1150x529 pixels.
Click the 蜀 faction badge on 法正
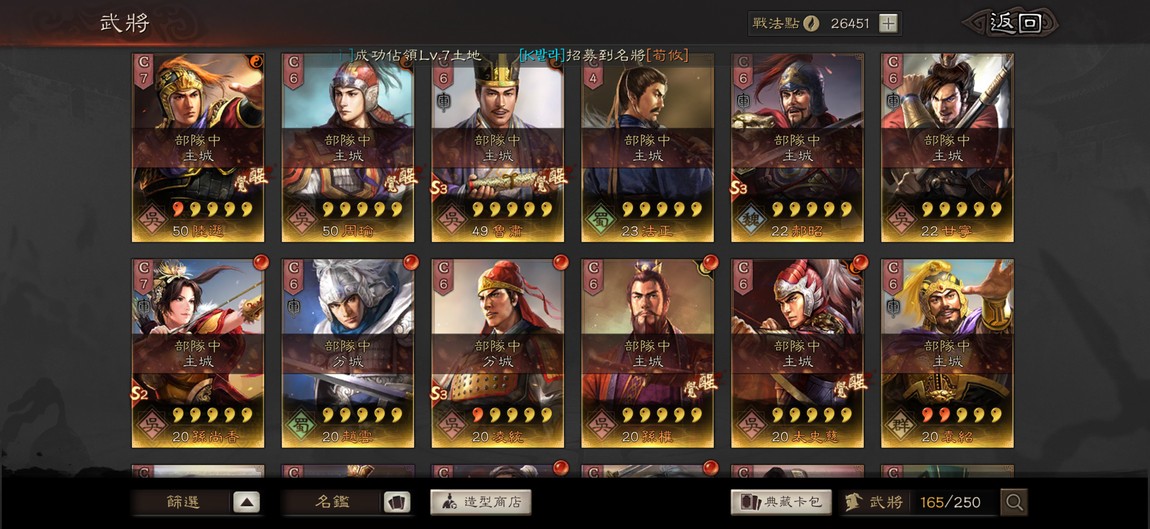coord(601,219)
